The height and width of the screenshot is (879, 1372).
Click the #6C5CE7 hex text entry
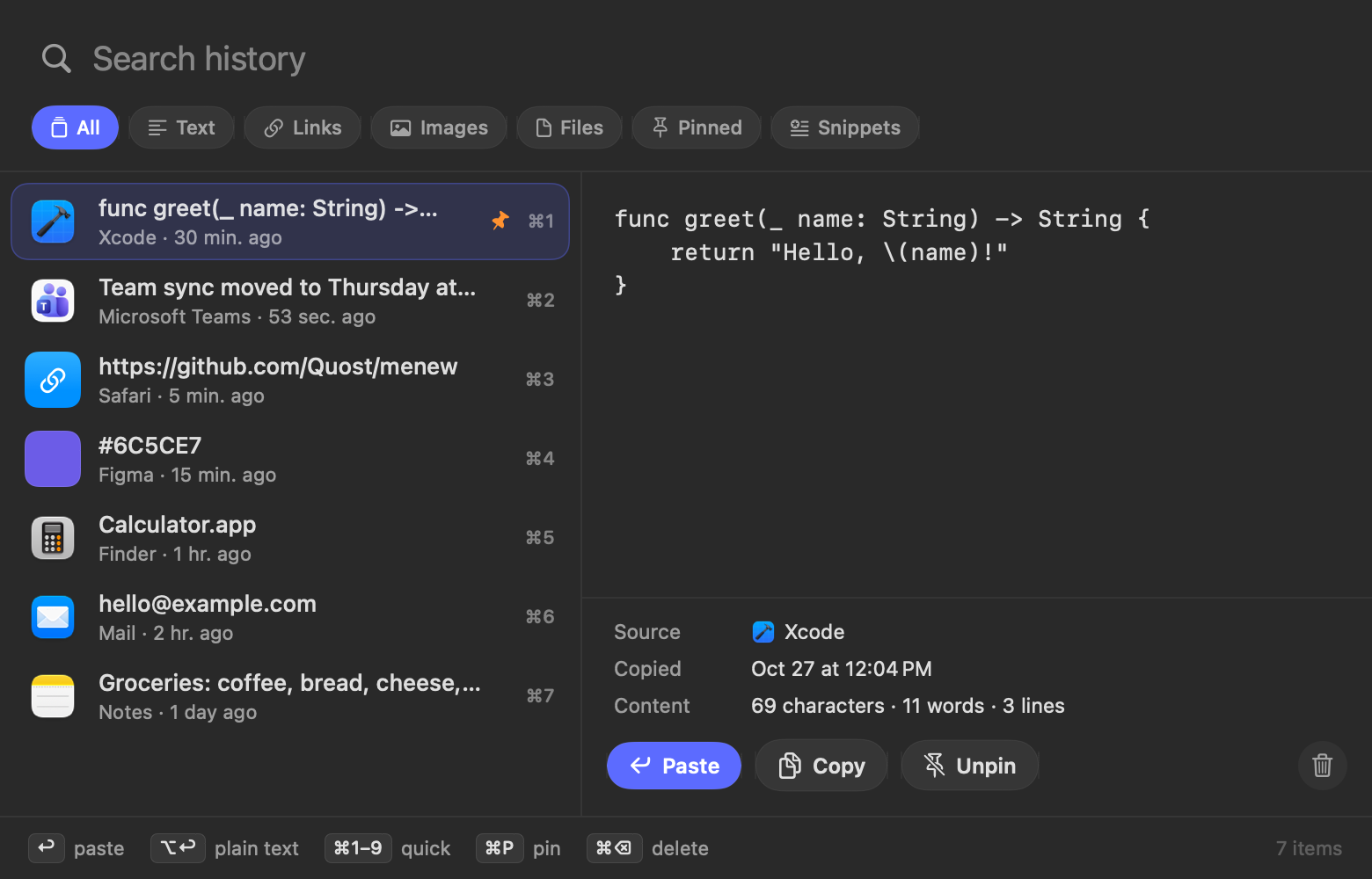(x=150, y=446)
